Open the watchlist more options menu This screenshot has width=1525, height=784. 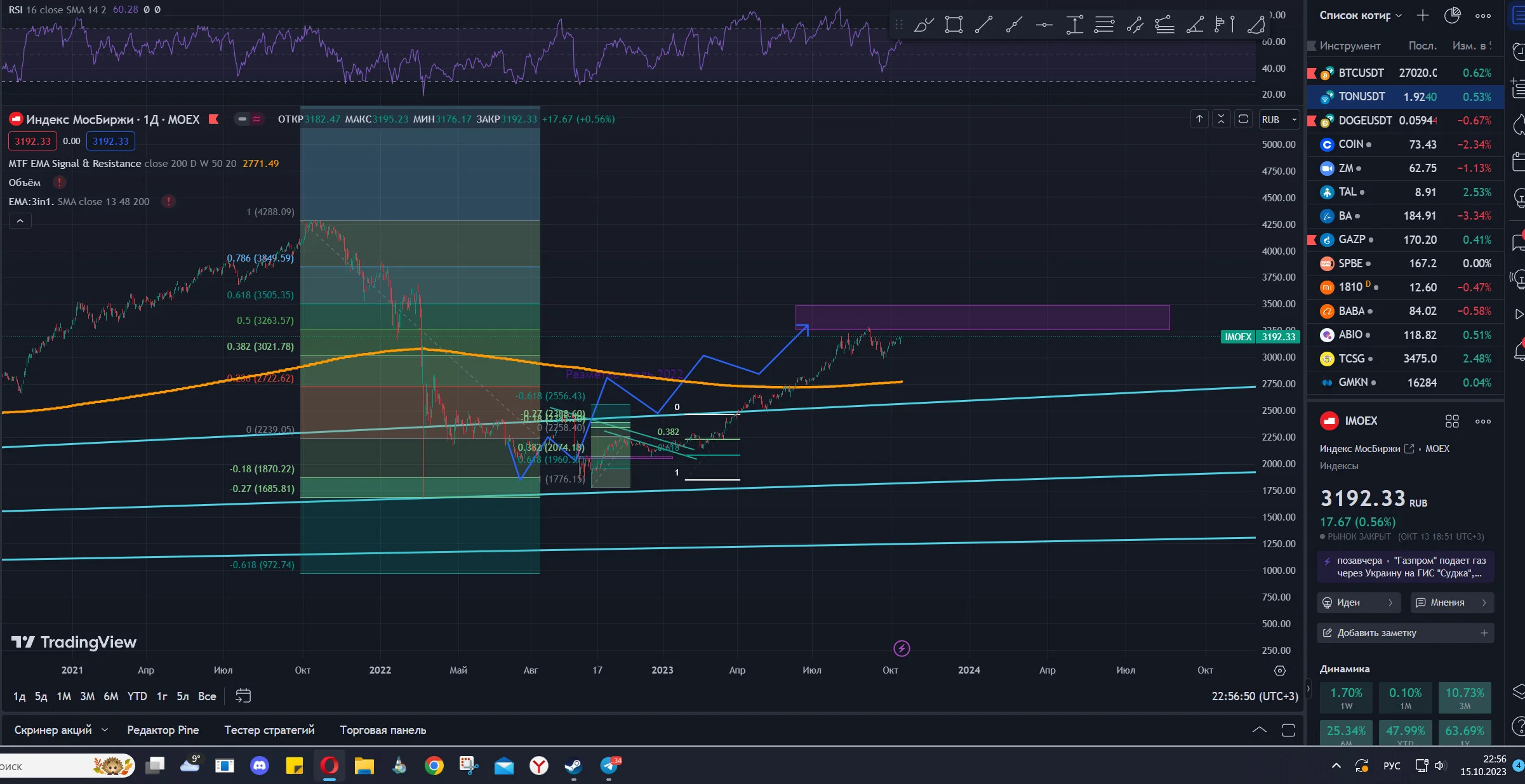(x=1483, y=16)
